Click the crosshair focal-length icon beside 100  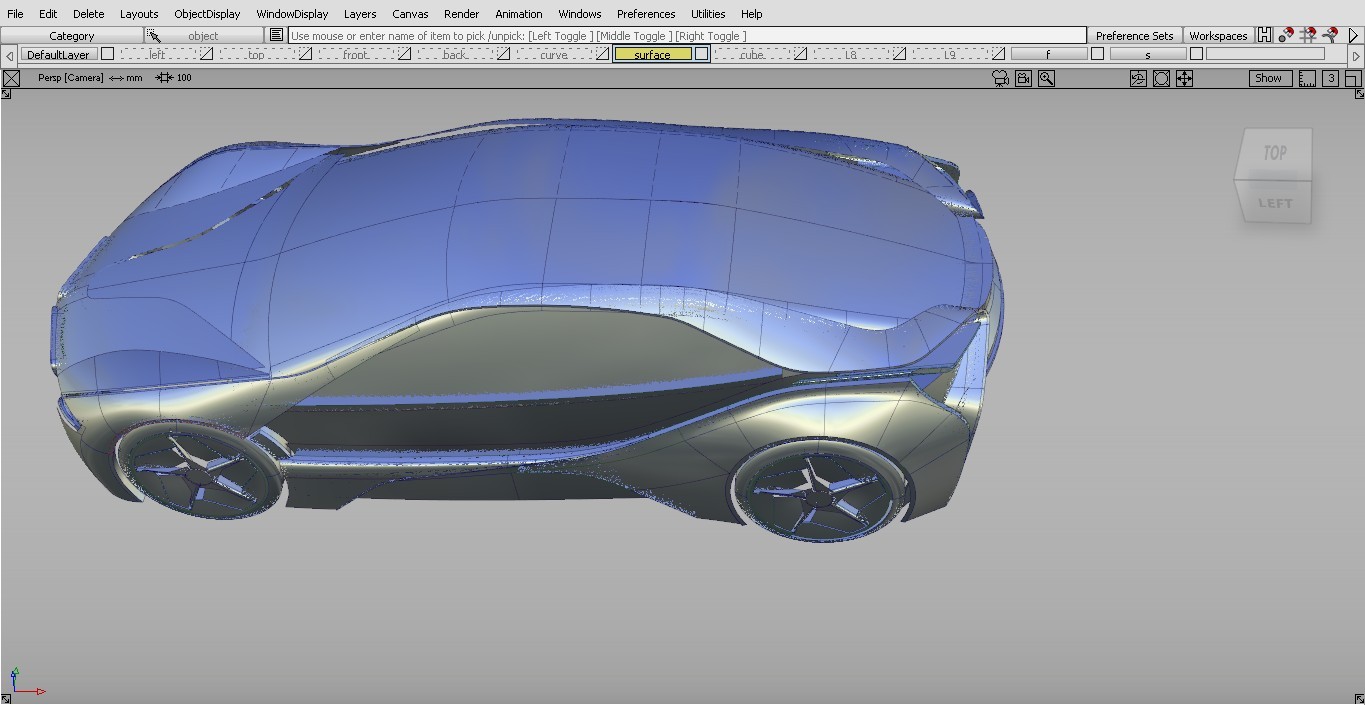pyautogui.click(x=164, y=77)
